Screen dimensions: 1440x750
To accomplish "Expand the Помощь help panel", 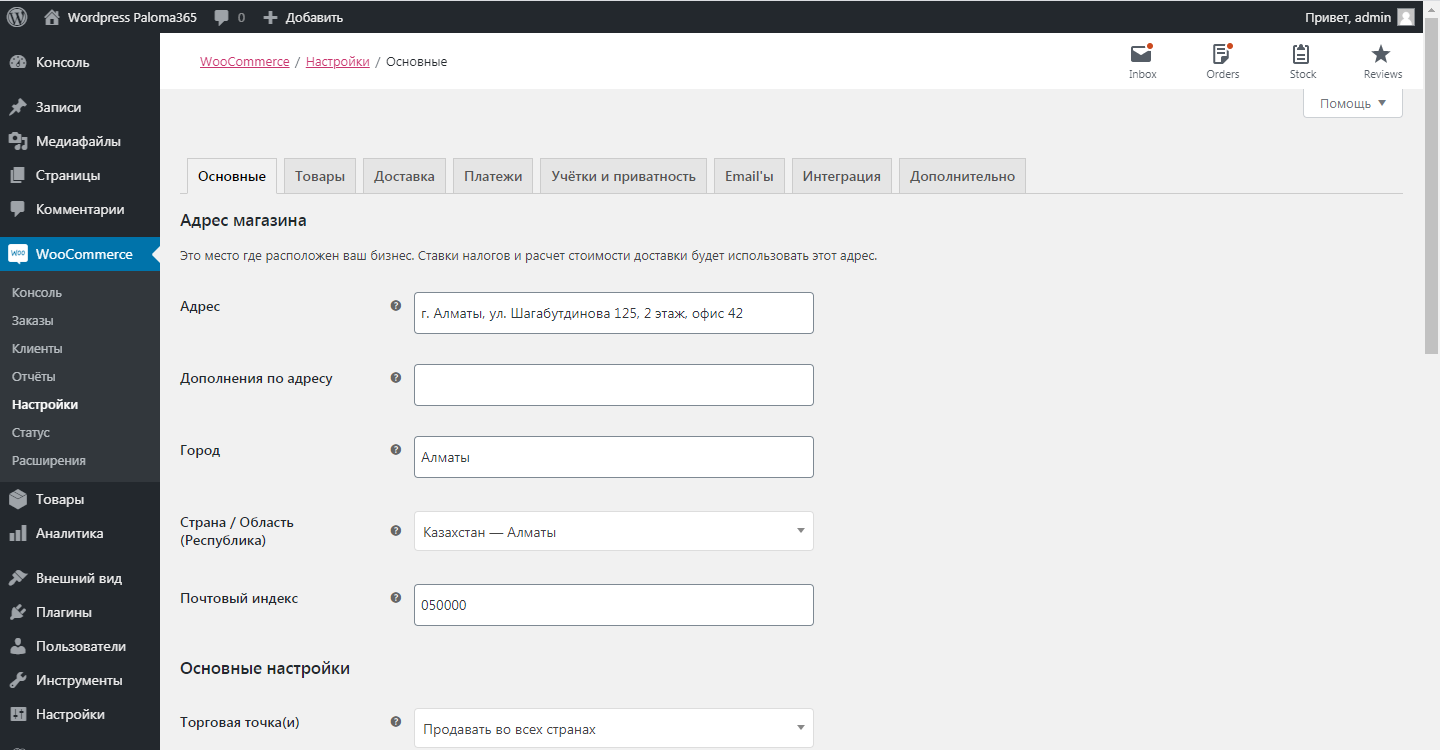I will pos(1352,103).
